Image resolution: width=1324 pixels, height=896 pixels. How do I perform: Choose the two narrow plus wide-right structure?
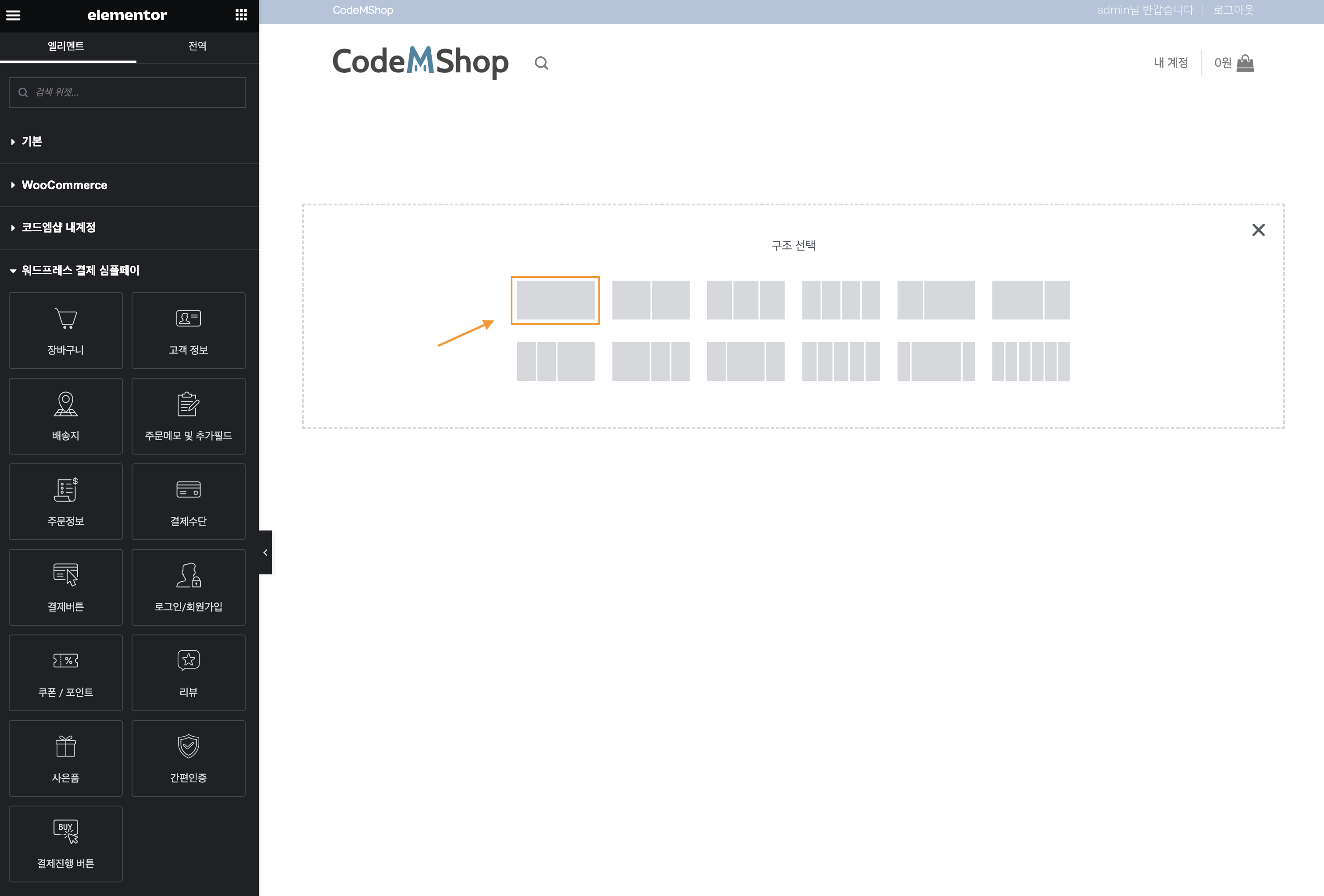click(x=555, y=362)
